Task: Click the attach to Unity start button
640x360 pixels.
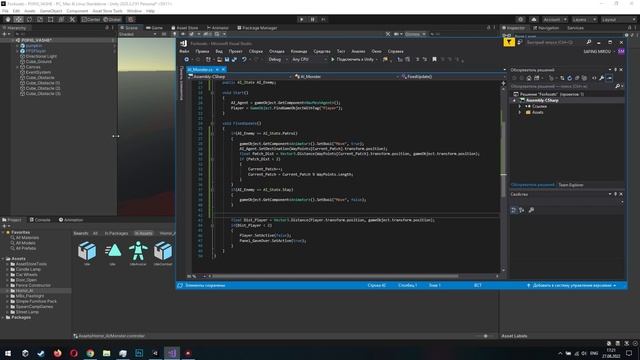Action: tap(353, 60)
